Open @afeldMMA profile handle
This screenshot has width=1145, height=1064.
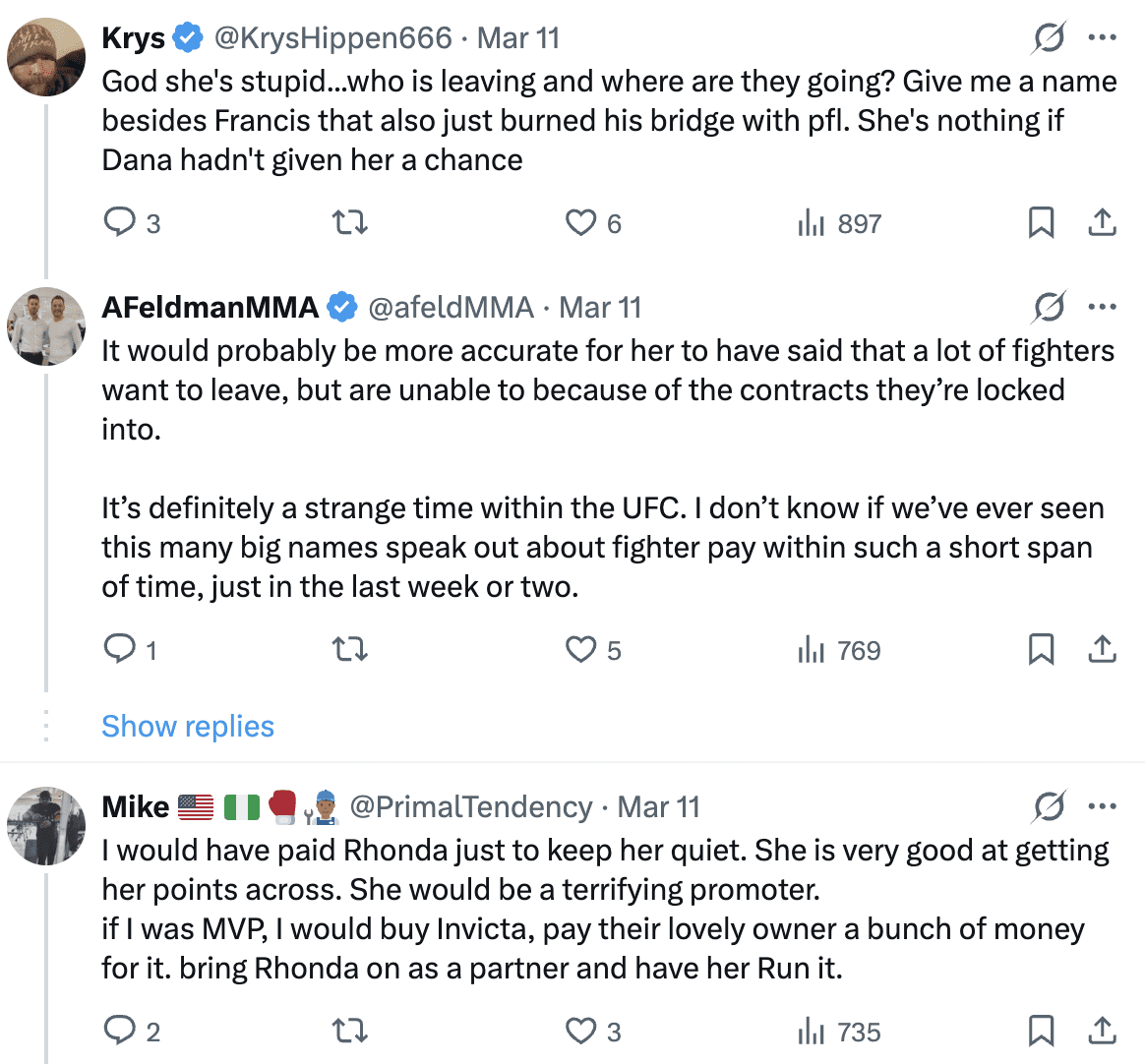coord(451,308)
